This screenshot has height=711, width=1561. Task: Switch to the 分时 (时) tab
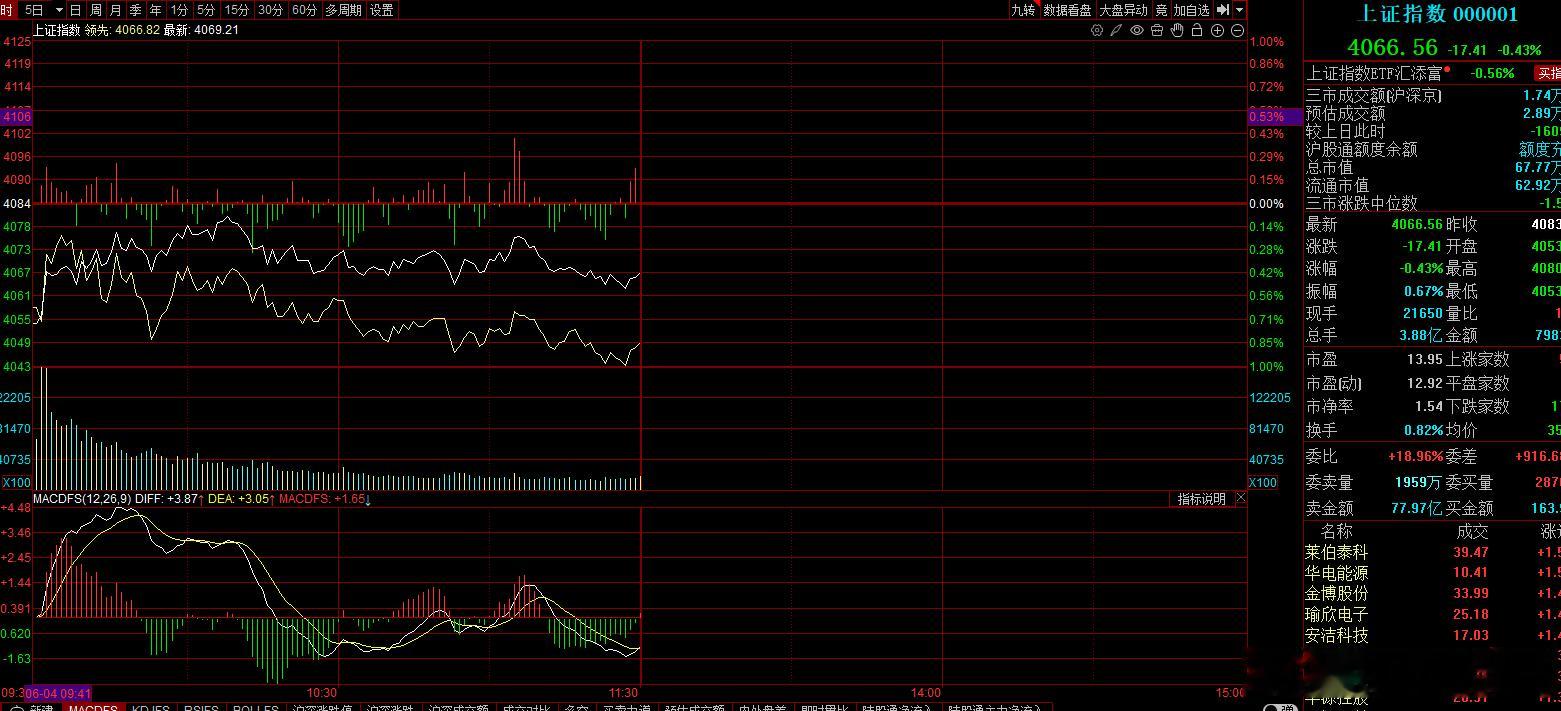pos(7,10)
